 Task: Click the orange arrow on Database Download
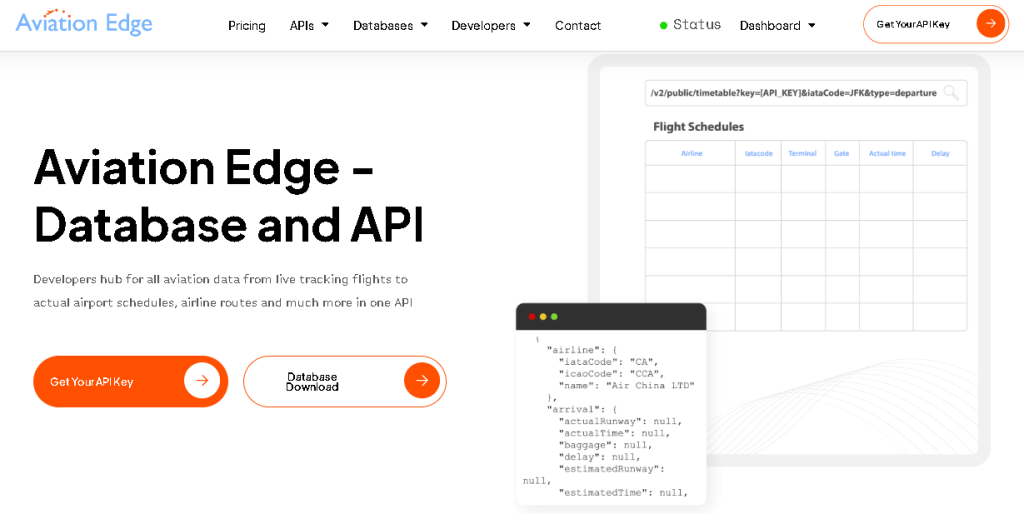(x=422, y=381)
